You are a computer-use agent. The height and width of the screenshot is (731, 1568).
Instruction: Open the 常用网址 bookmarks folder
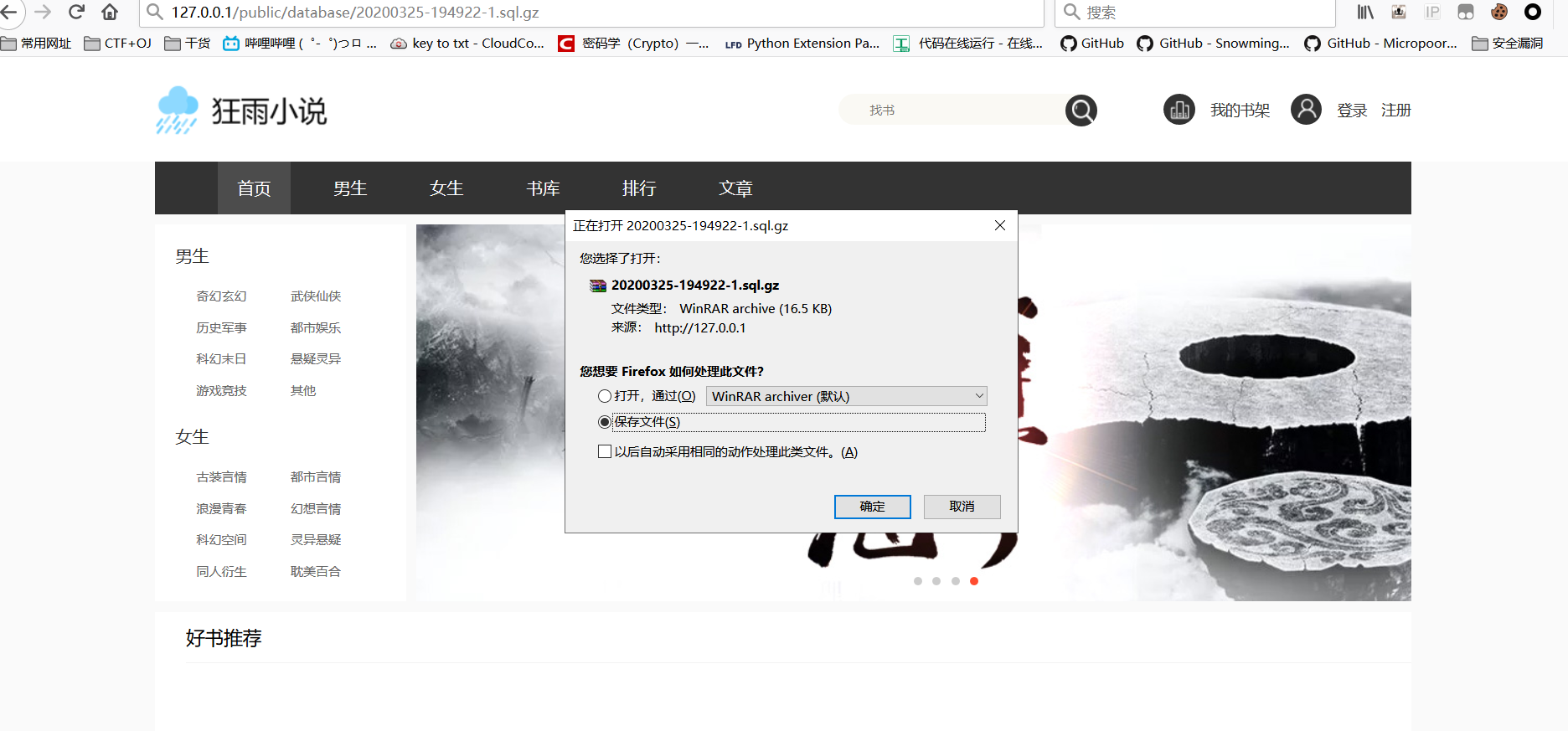coord(36,44)
